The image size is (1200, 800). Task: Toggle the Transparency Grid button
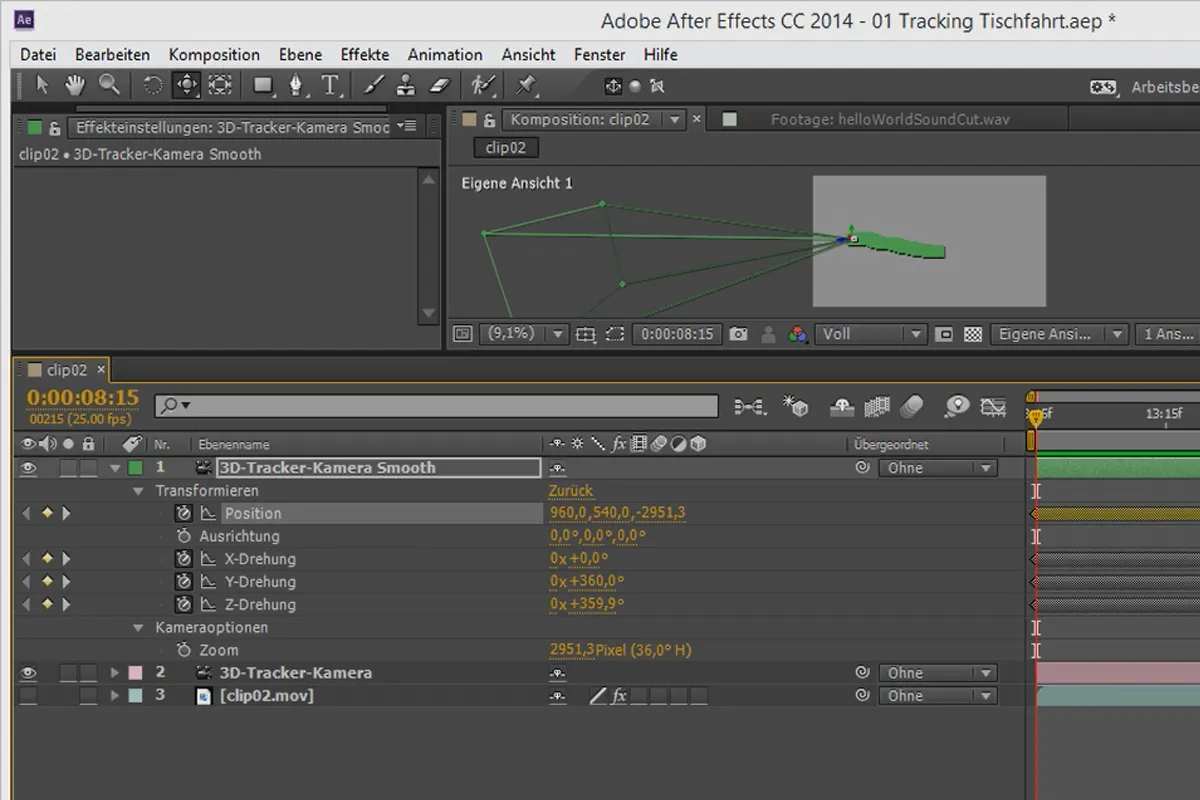tap(972, 334)
